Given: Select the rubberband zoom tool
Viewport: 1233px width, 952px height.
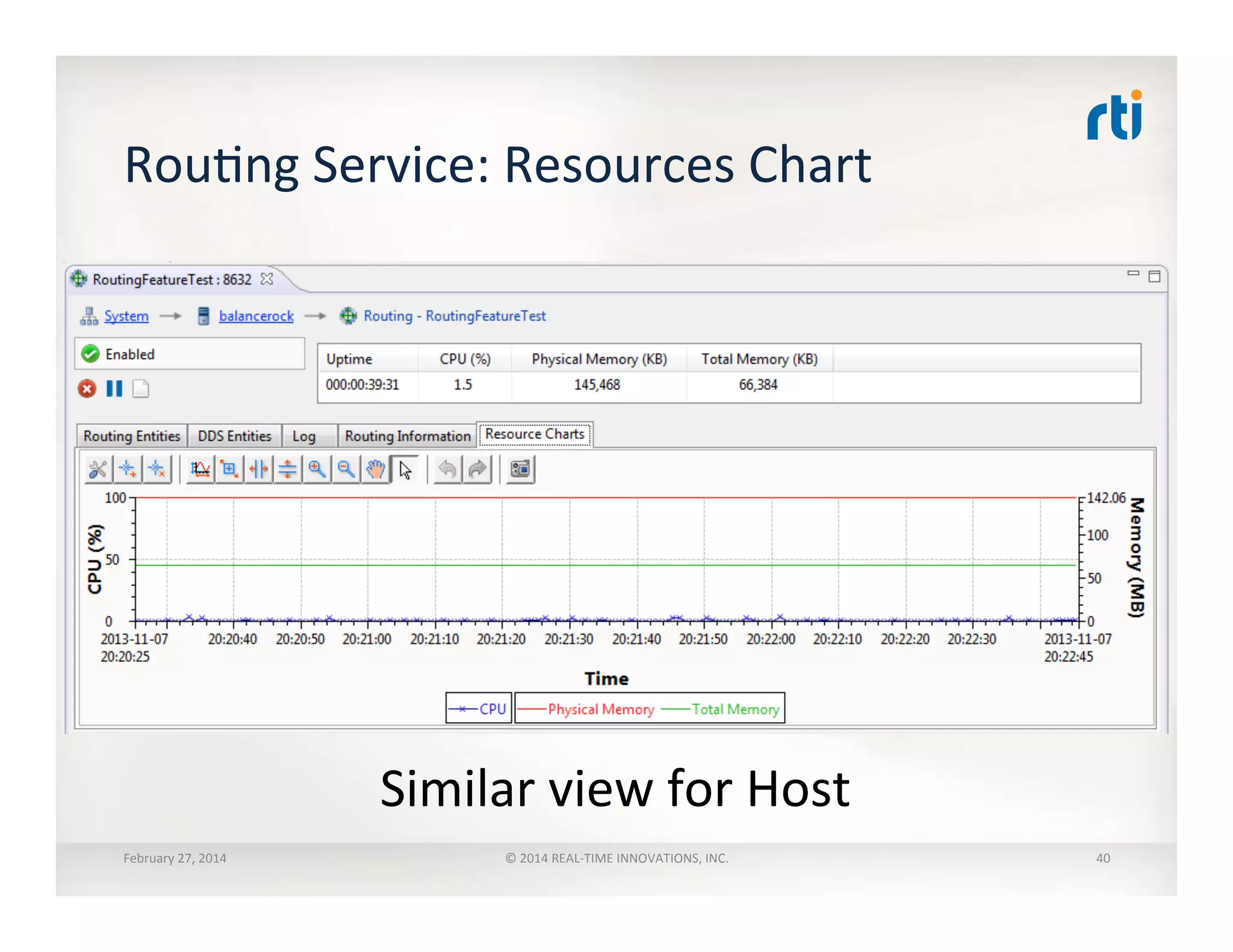Looking at the screenshot, I should click(x=229, y=469).
